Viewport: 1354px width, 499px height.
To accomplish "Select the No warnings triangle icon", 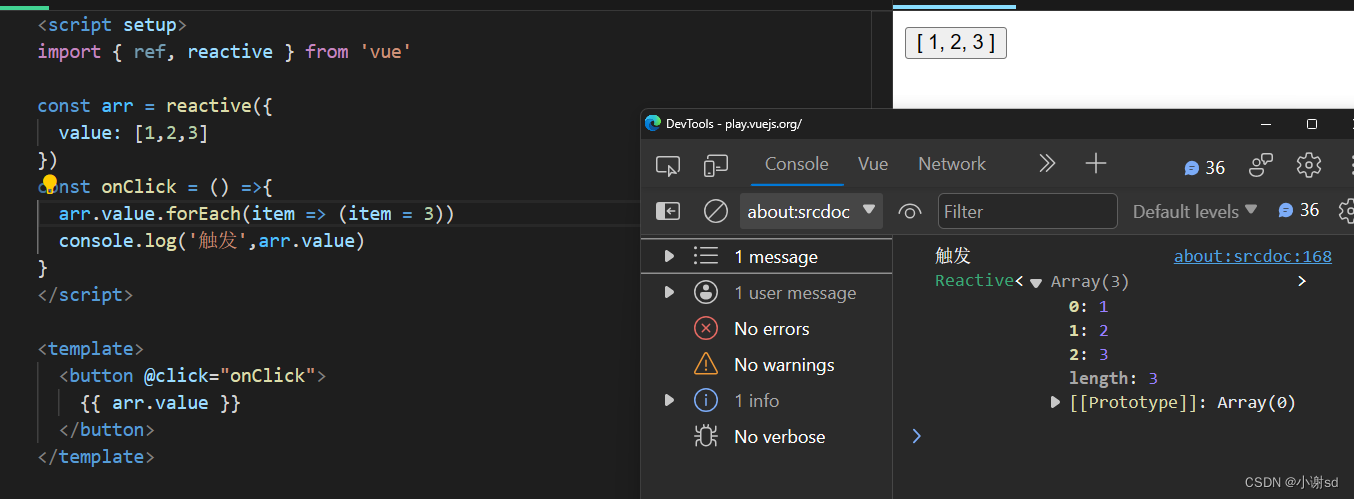I will click(706, 364).
